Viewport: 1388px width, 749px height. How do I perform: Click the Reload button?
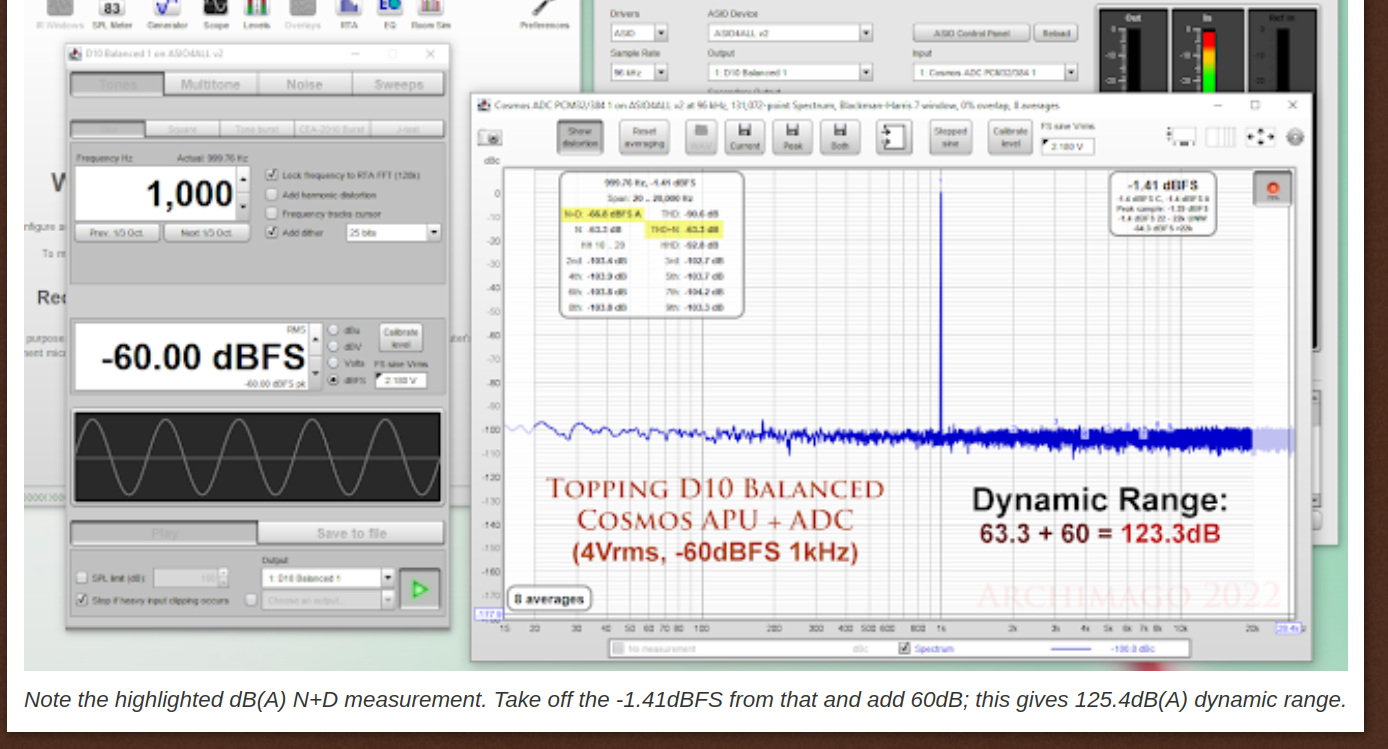click(1055, 33)
